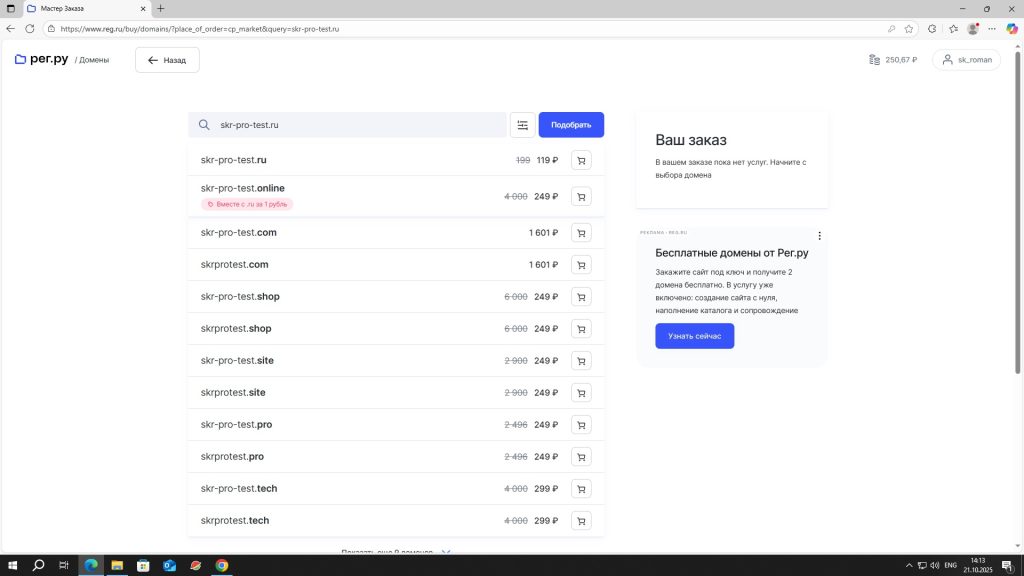Click cart icon for skrprotest.com
The height and width of the screenshot is (576, 1024).
coord(581,265)
